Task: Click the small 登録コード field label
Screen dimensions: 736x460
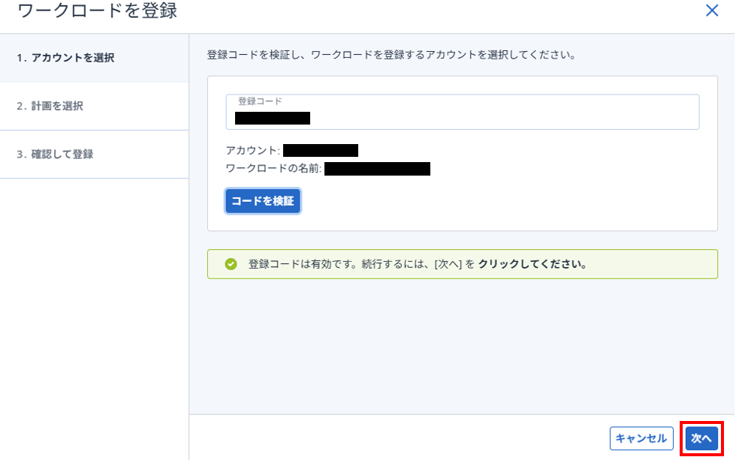Action: pyautogui.click(x=260, y=102)
